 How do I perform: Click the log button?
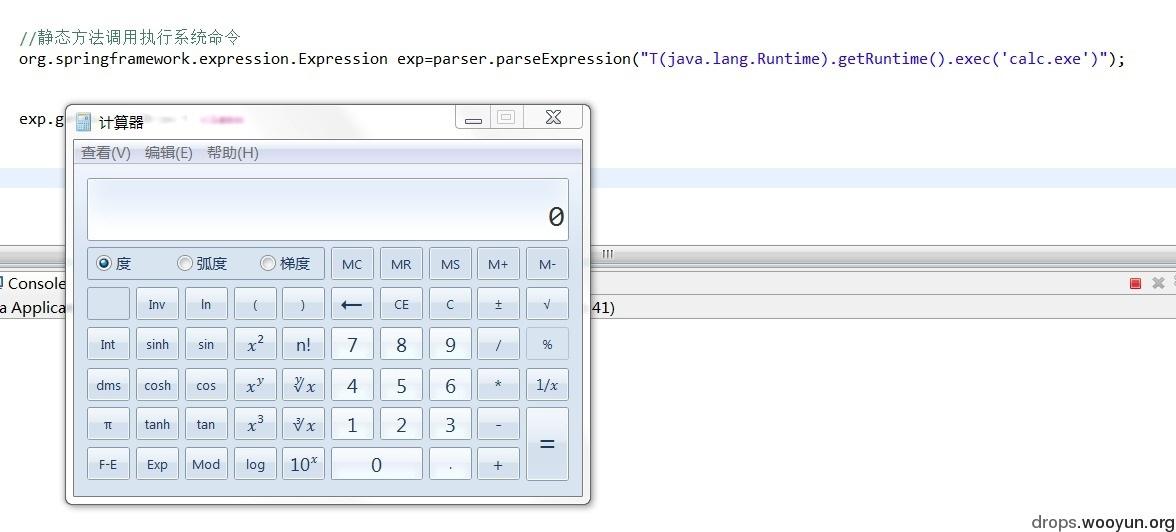pyautogui.click(x=255, y=464)
